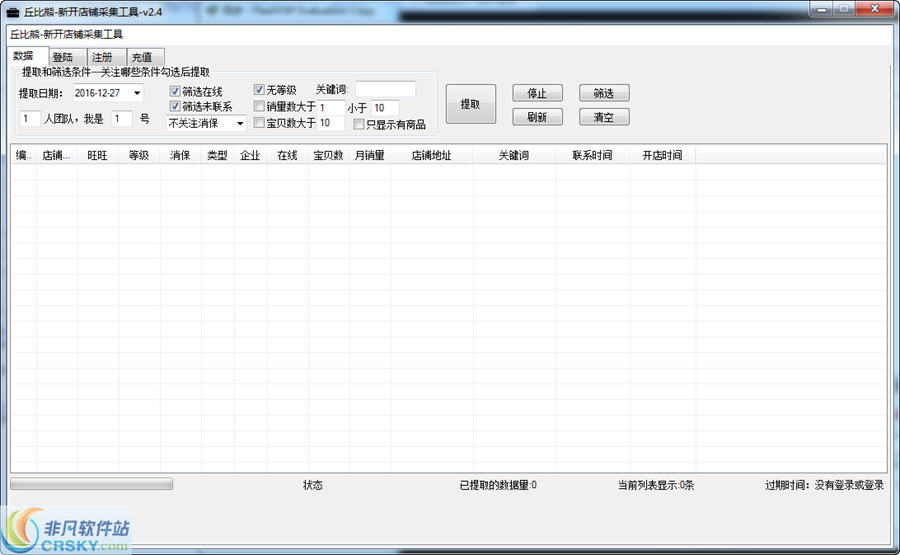Image resolution: width=900 pixels, height=555 pixels.
Task: Click the app briefcase icon in title bar
Action: coord(13,11)
